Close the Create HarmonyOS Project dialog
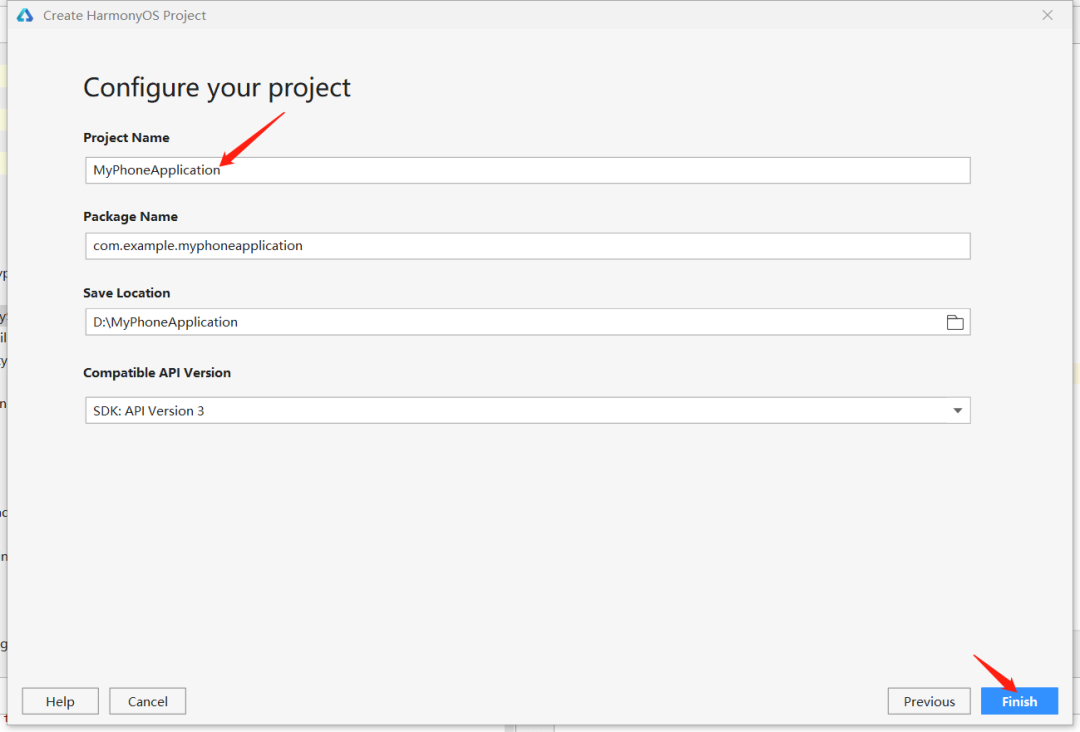The height and width of the screenshot is (732, 1080). point(1047,15)
